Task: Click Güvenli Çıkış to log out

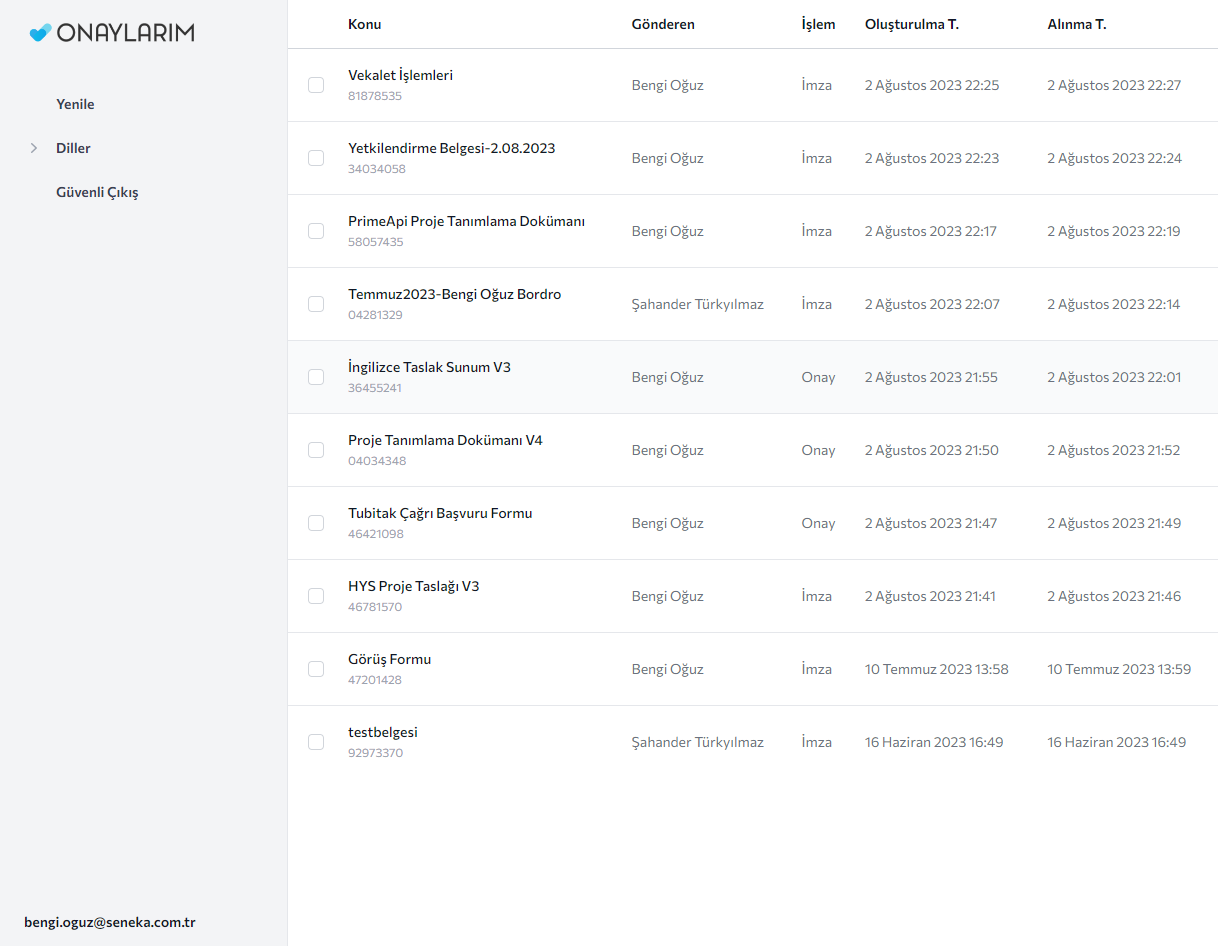Action: coord(97,192)
